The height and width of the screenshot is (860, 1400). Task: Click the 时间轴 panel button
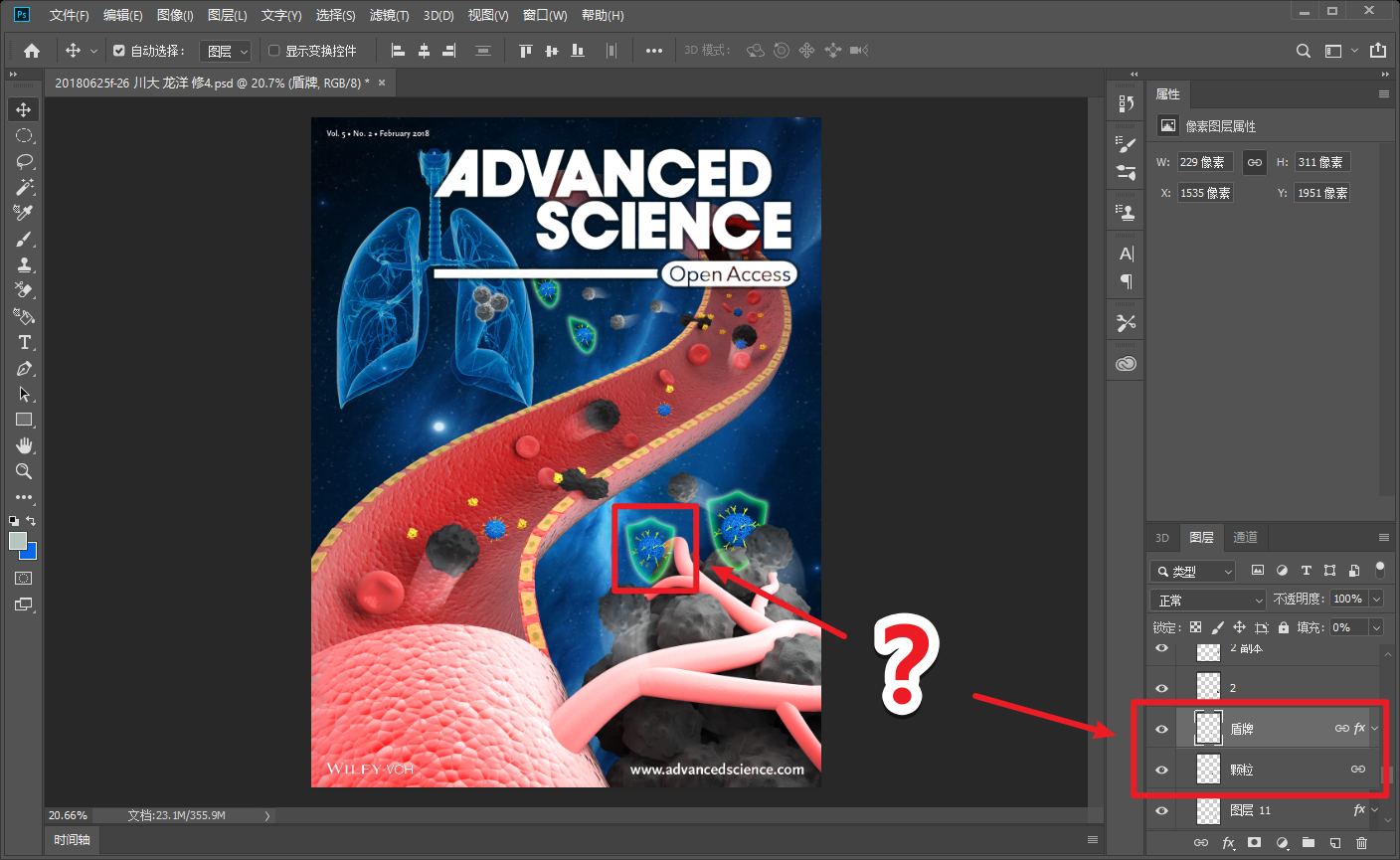pos(73,840)
